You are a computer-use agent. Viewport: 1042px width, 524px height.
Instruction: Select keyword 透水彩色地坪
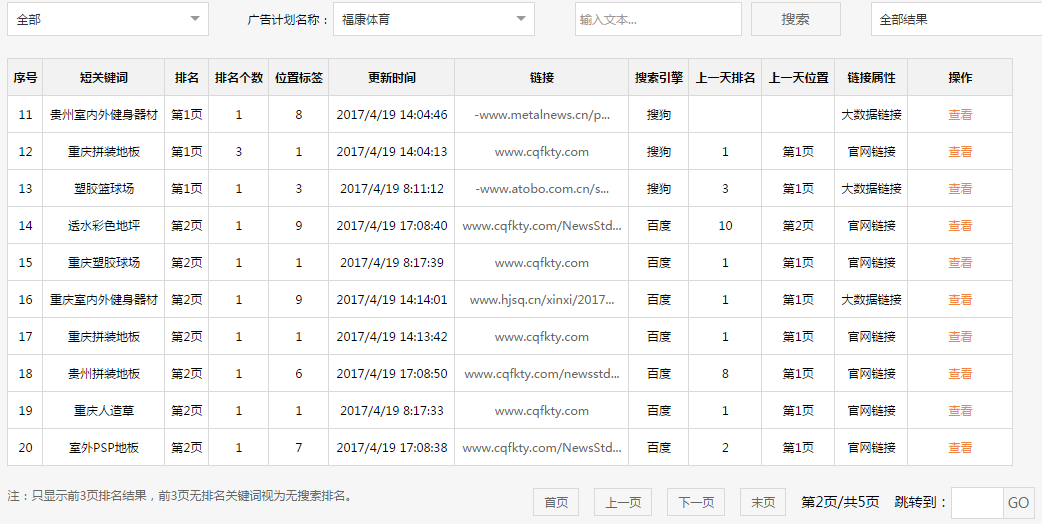(x=104, y=226)
